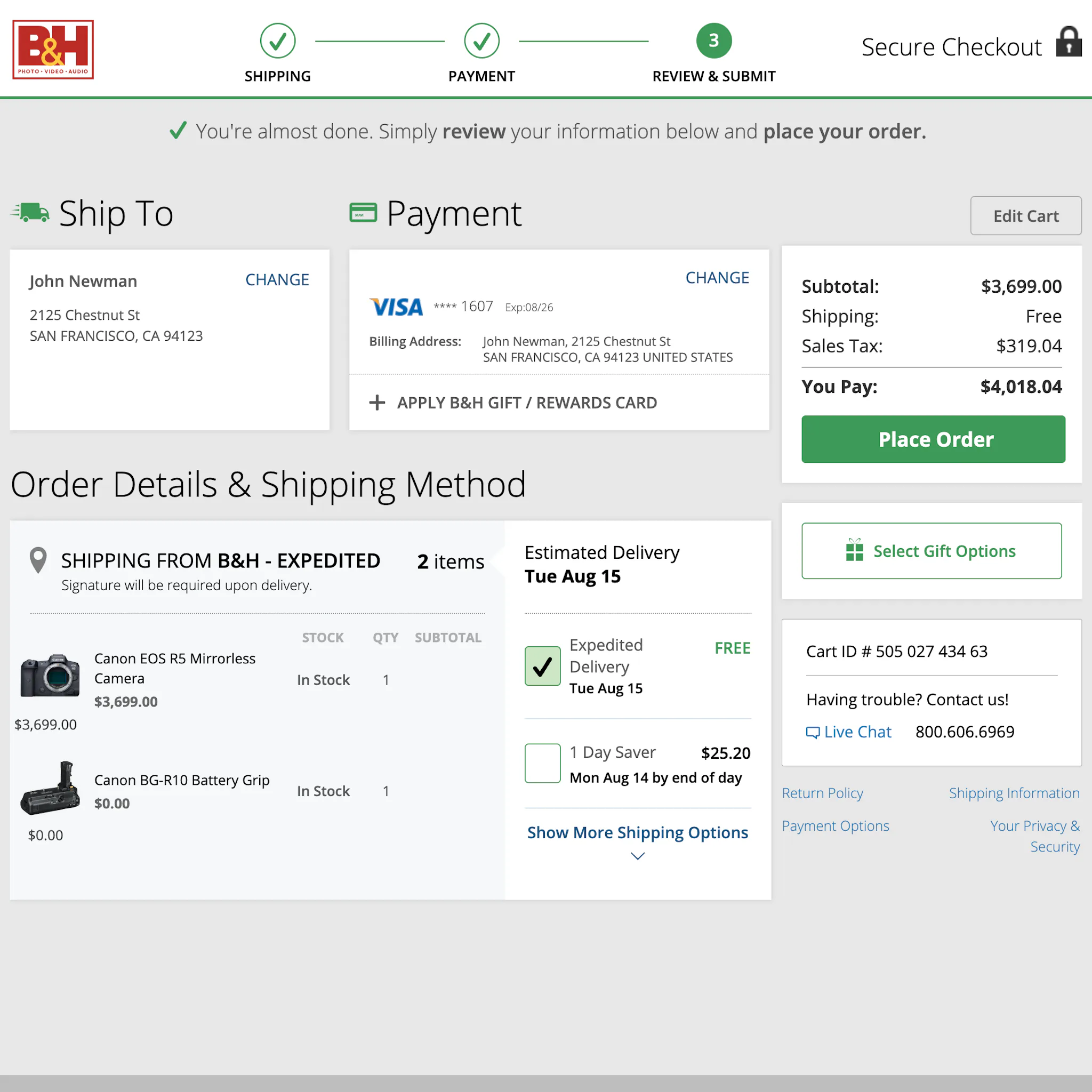The height and width of the screenshot is (1092, 1092).
Task: Click the VISA card logo
Action: coord(396,307)
